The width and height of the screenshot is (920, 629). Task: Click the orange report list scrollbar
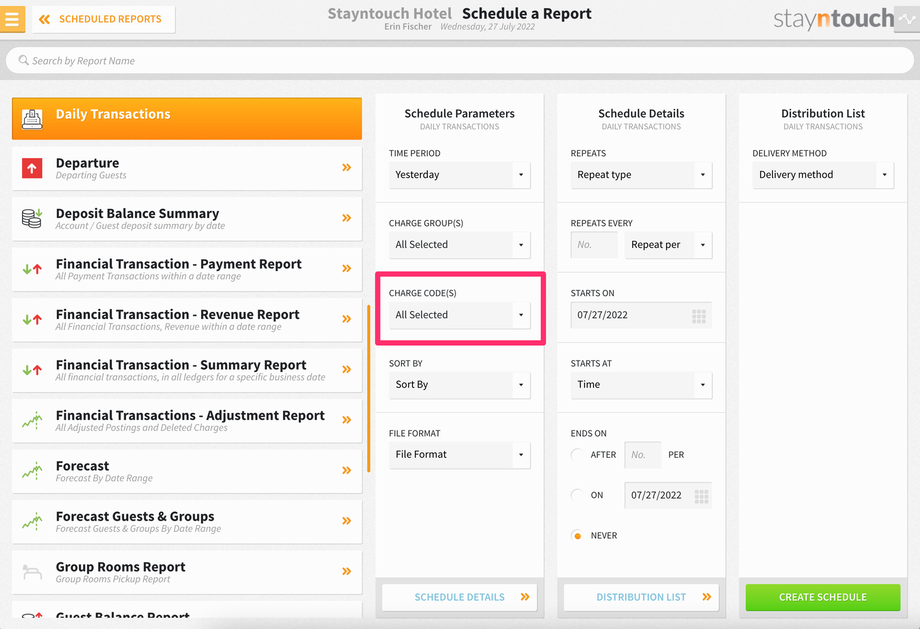tap(368, 388)
